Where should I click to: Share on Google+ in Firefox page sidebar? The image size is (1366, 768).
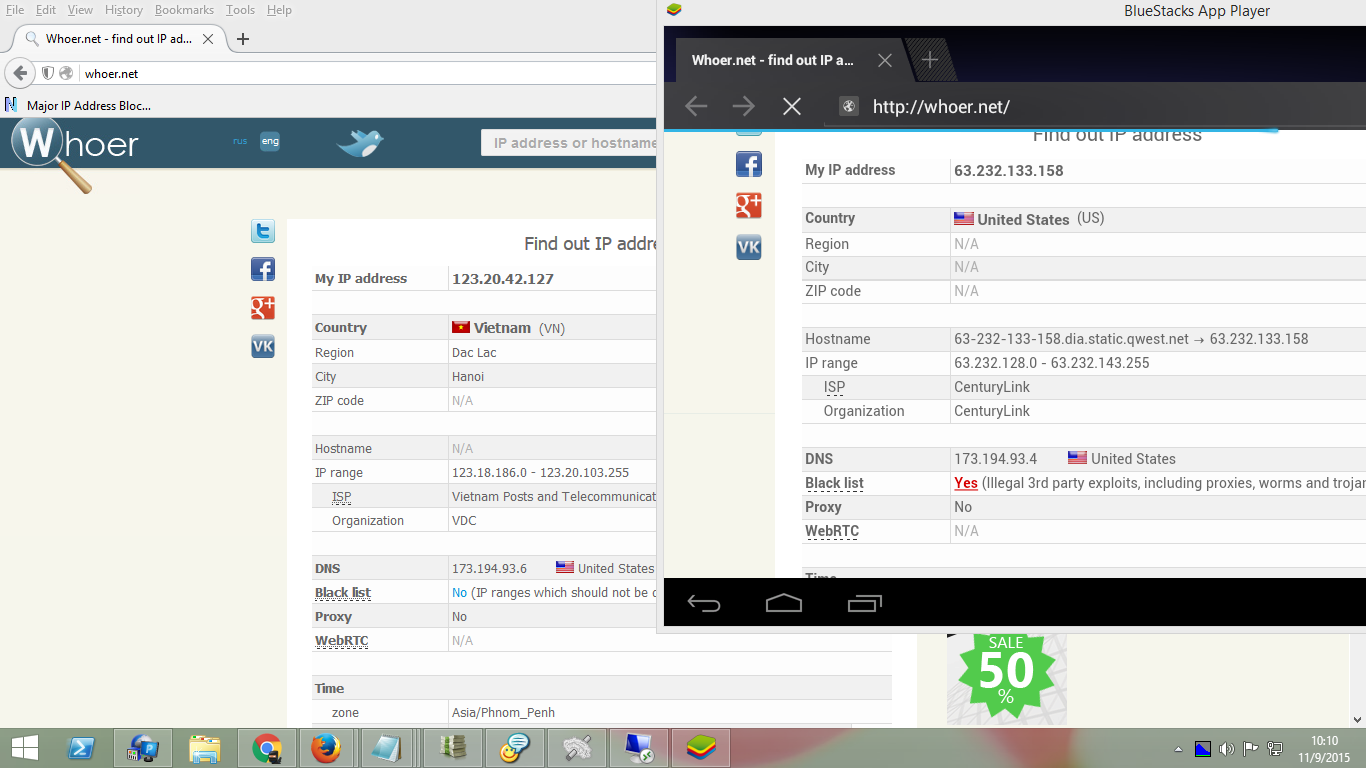click(262, 308)
